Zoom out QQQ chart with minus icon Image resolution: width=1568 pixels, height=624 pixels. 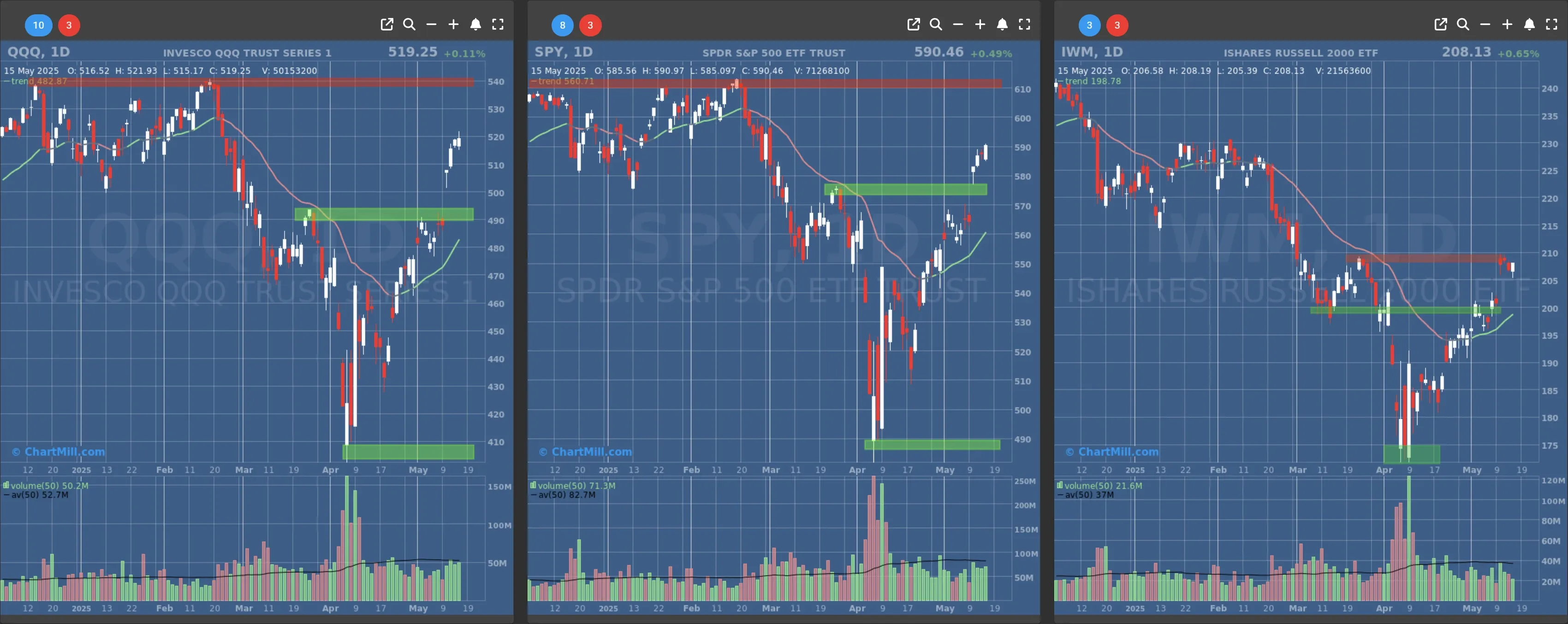tap(431, 24)
